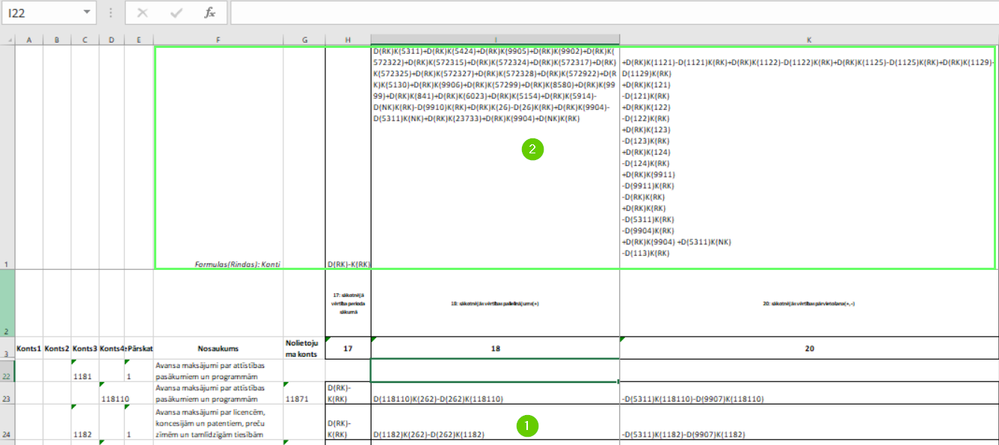Click the Name Box showing I22
The width and height of the screenshot is (999, 445).
point(41,13)
